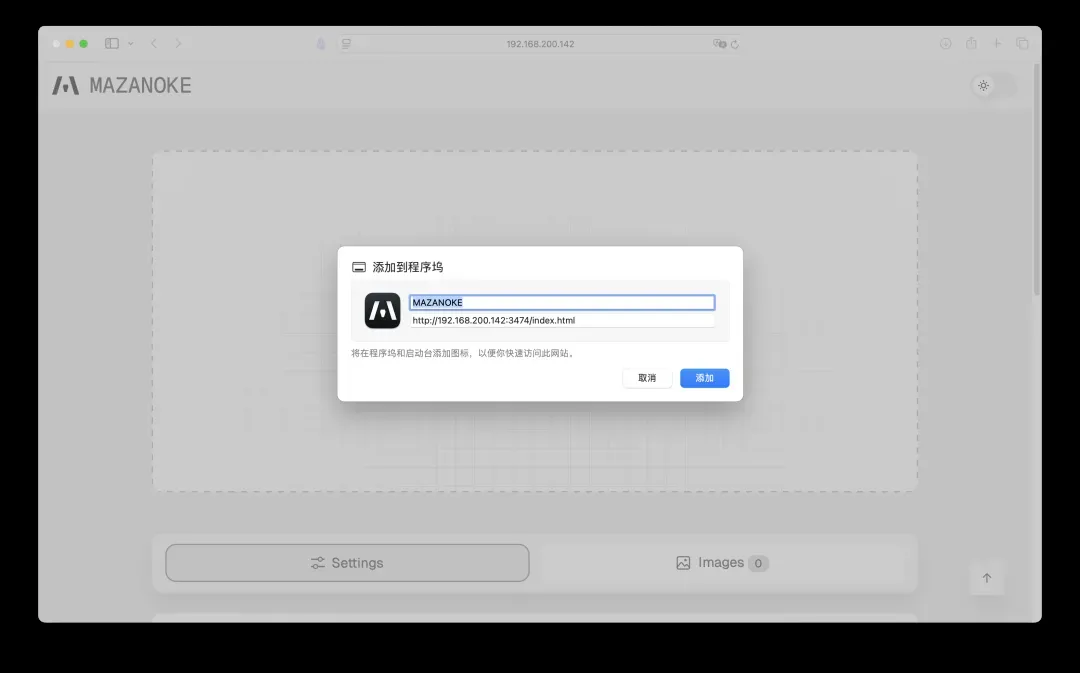Click the image upload drop zone

tap(534, 200)
